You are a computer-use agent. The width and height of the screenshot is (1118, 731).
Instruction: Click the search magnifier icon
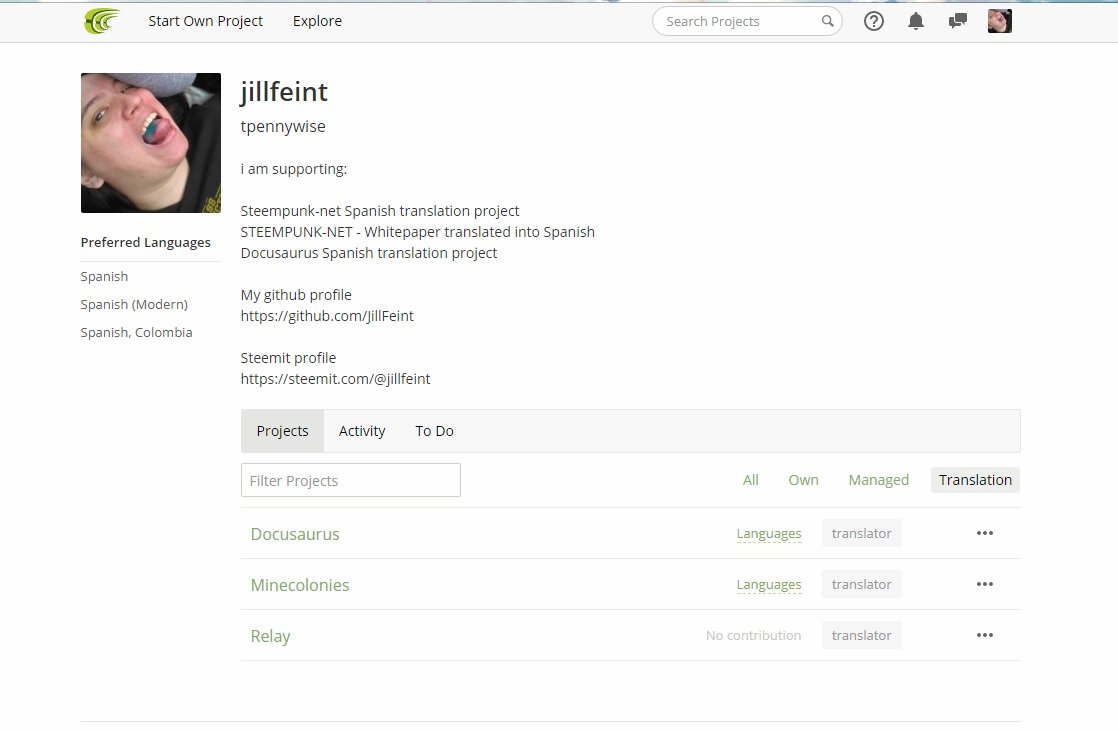pyautogui.click(x=827, y=21)
